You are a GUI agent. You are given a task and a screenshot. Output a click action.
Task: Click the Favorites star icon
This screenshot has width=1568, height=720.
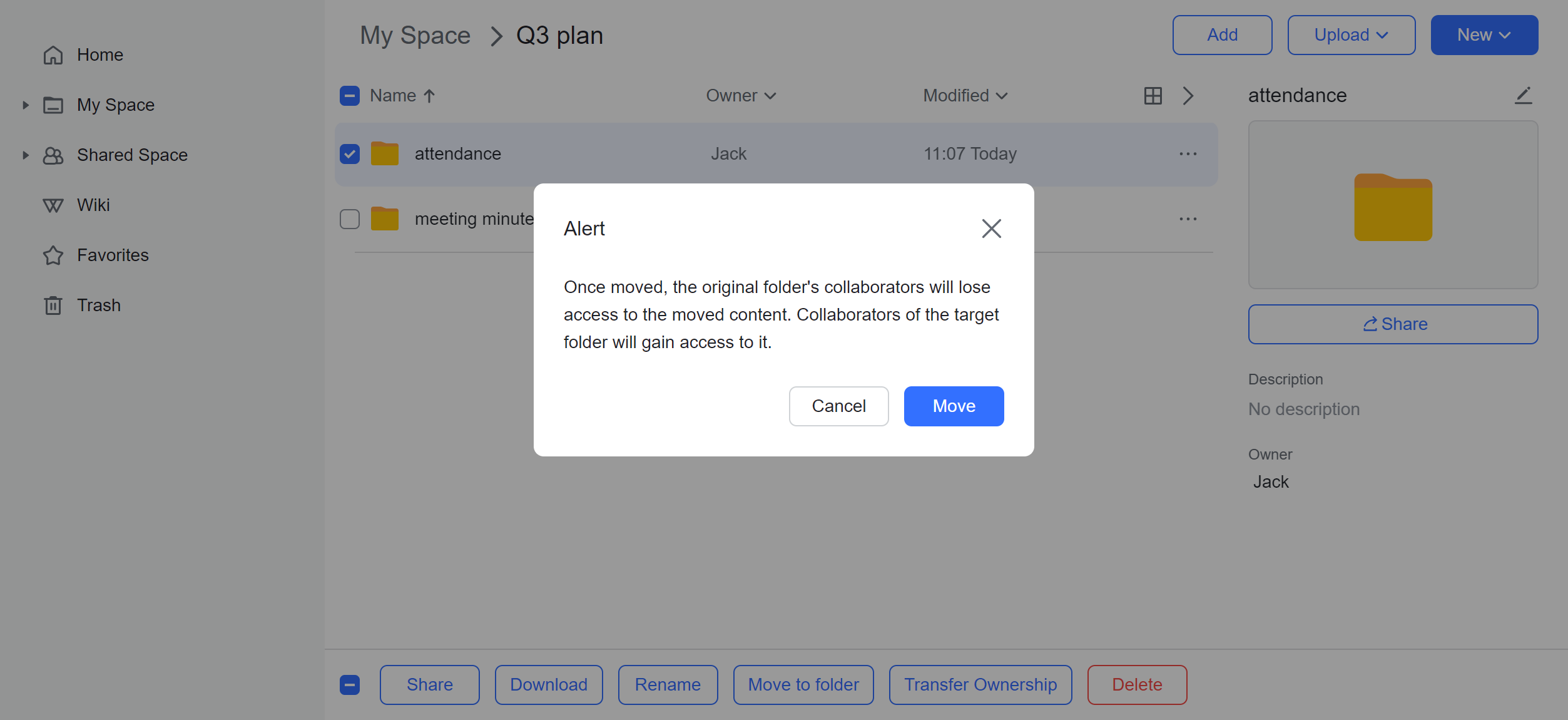click(53, 255)
